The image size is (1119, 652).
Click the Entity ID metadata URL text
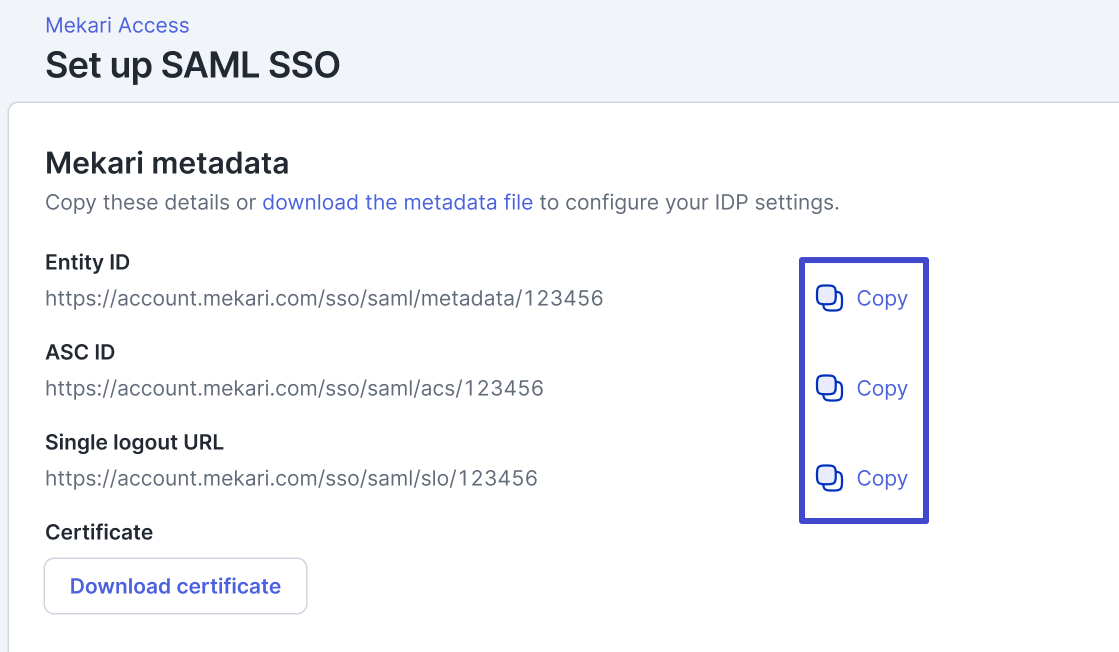[324, 298]
